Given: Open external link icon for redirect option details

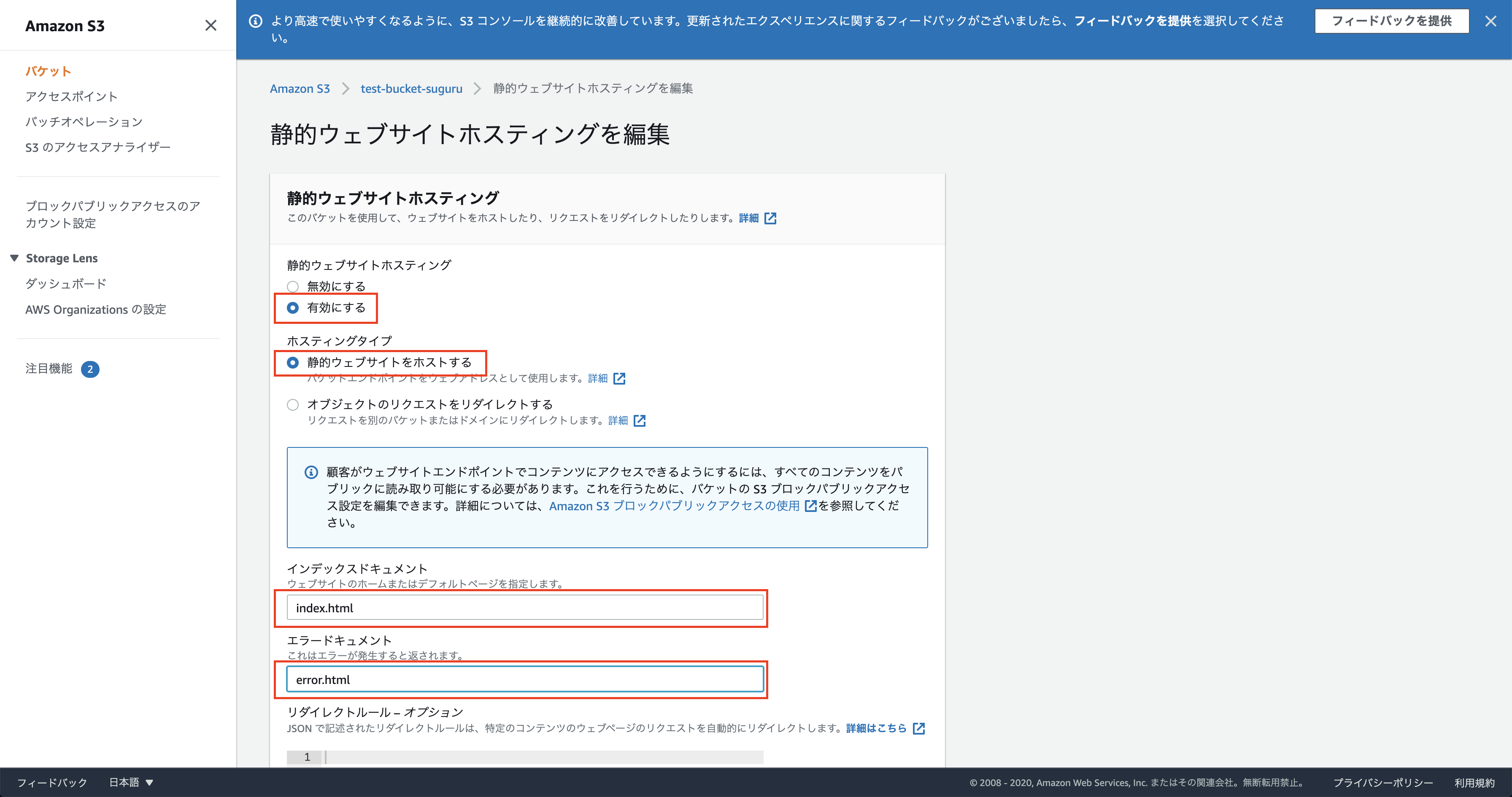Looking at the screenshot, I should click(x=640, y=421).
